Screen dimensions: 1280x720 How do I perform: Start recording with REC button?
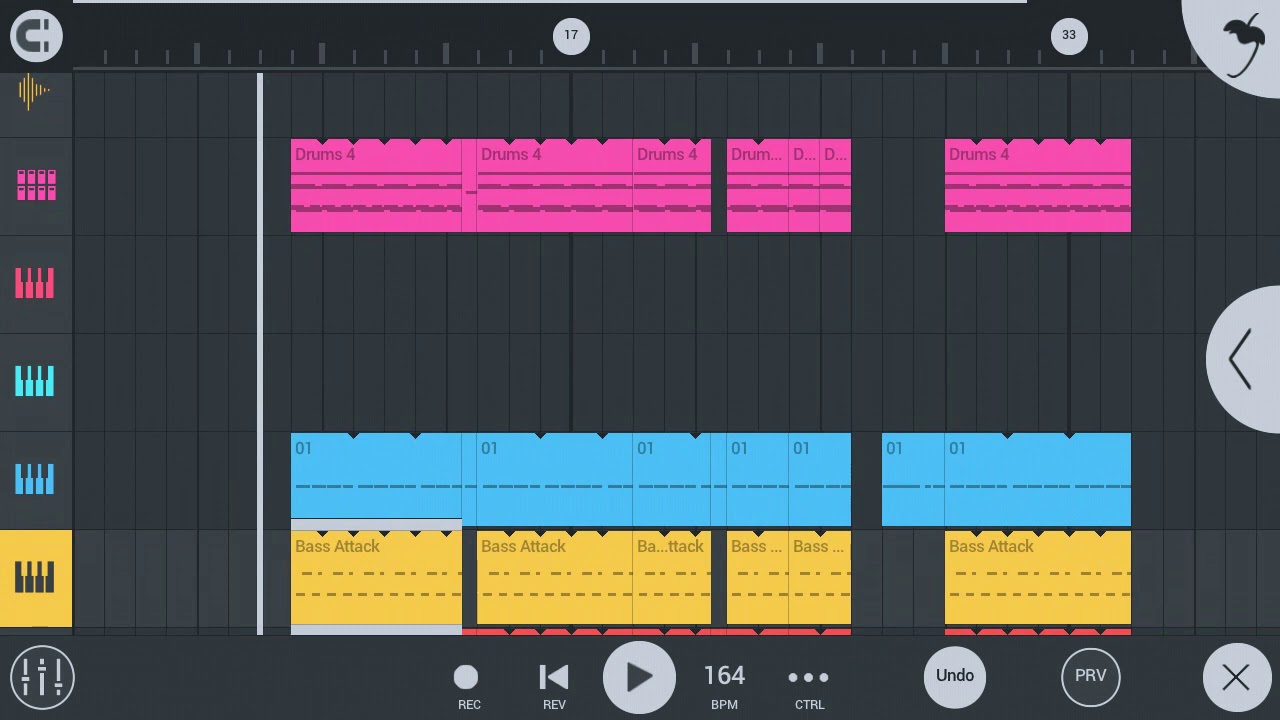pyautogui.click(x=468, y=686)
